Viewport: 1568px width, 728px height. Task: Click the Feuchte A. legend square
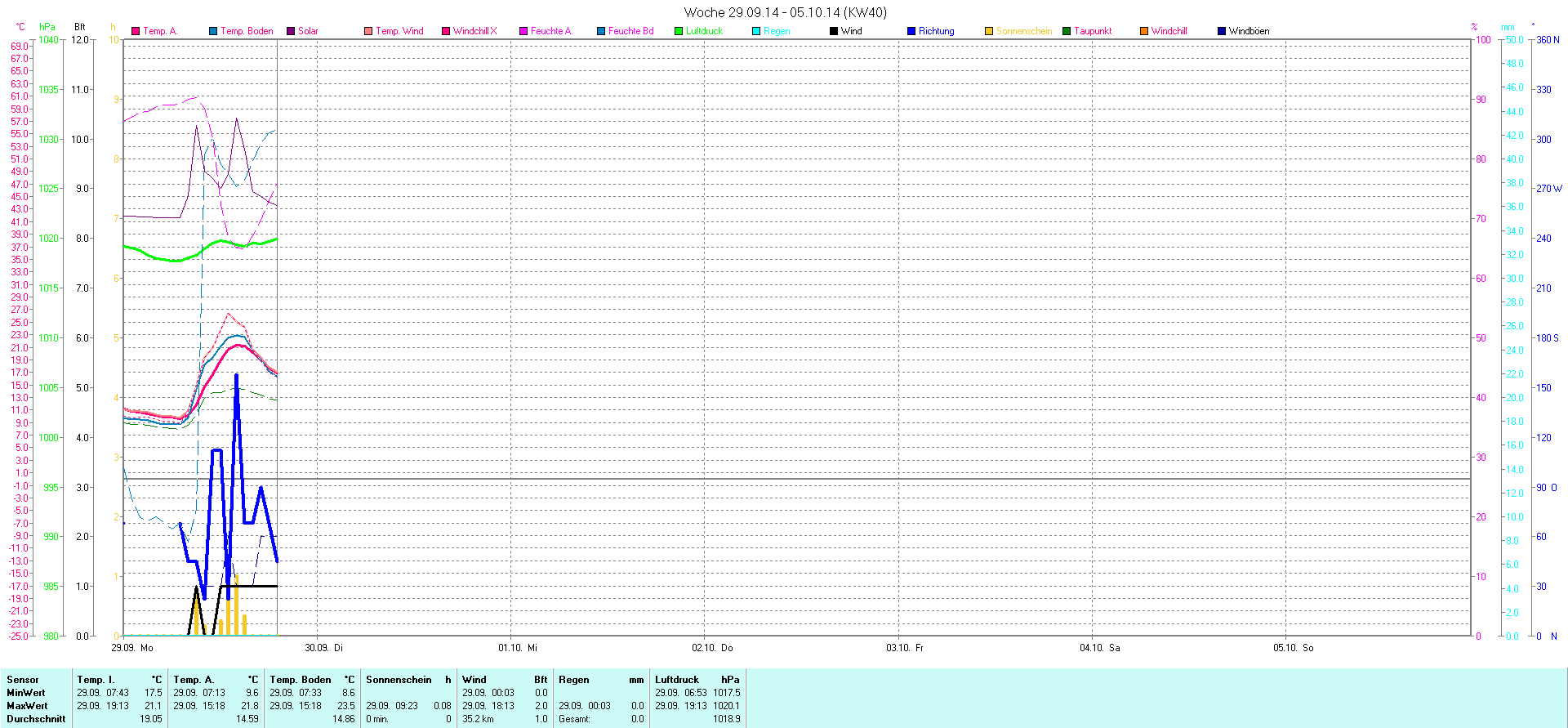[x=523, y=31]
